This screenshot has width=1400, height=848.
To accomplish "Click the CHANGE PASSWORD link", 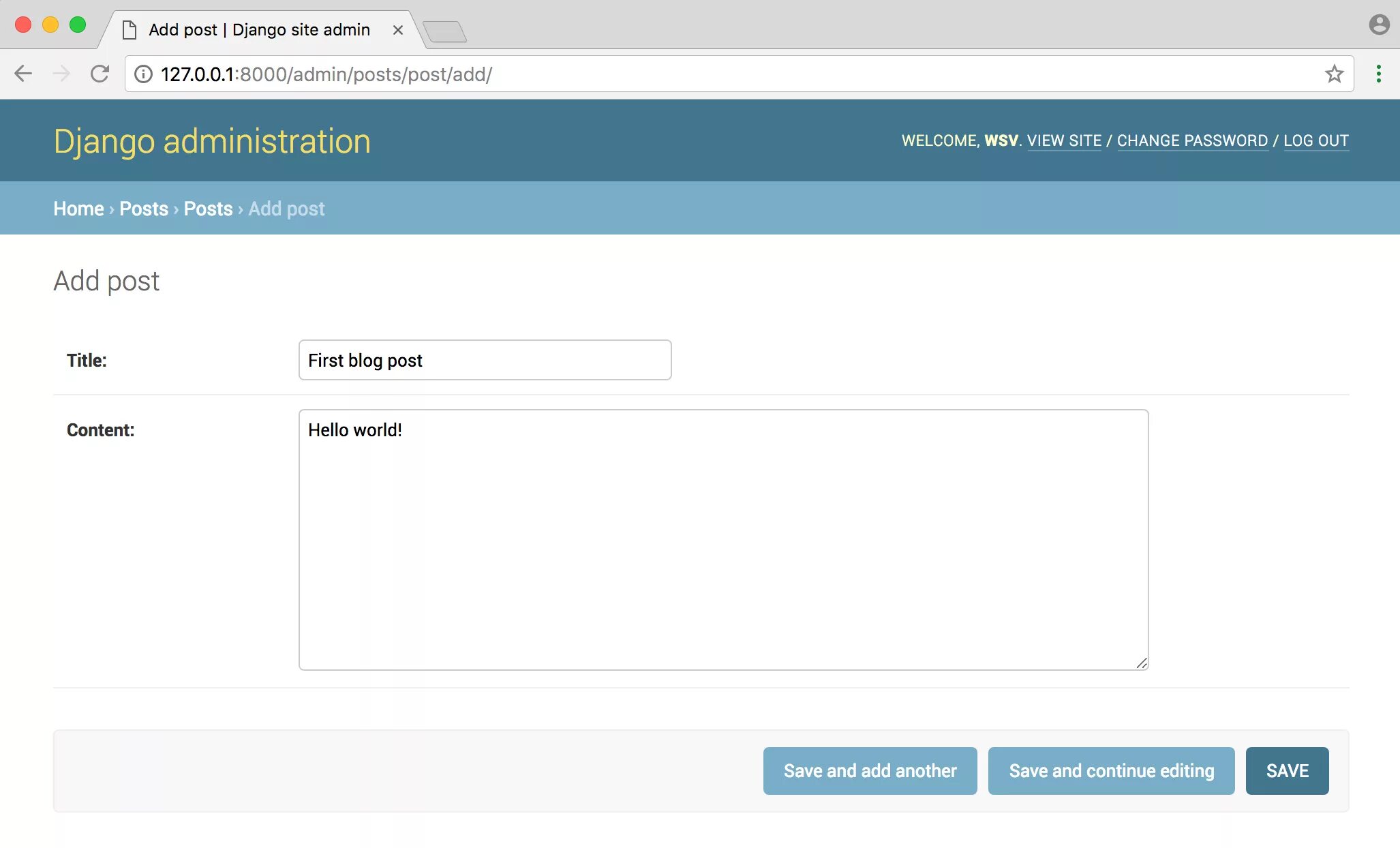I will (1192, 140).
